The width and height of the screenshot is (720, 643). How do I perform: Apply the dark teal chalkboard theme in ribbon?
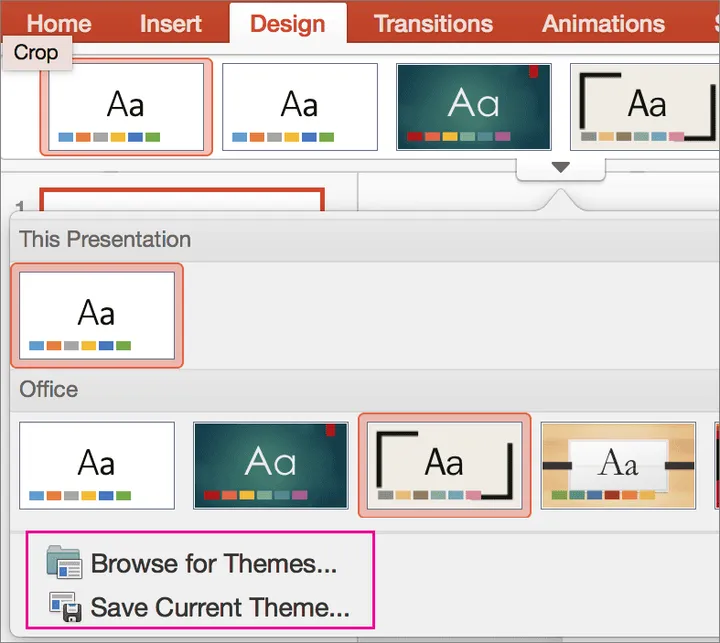pyautogui.click(x=473, y=107)
